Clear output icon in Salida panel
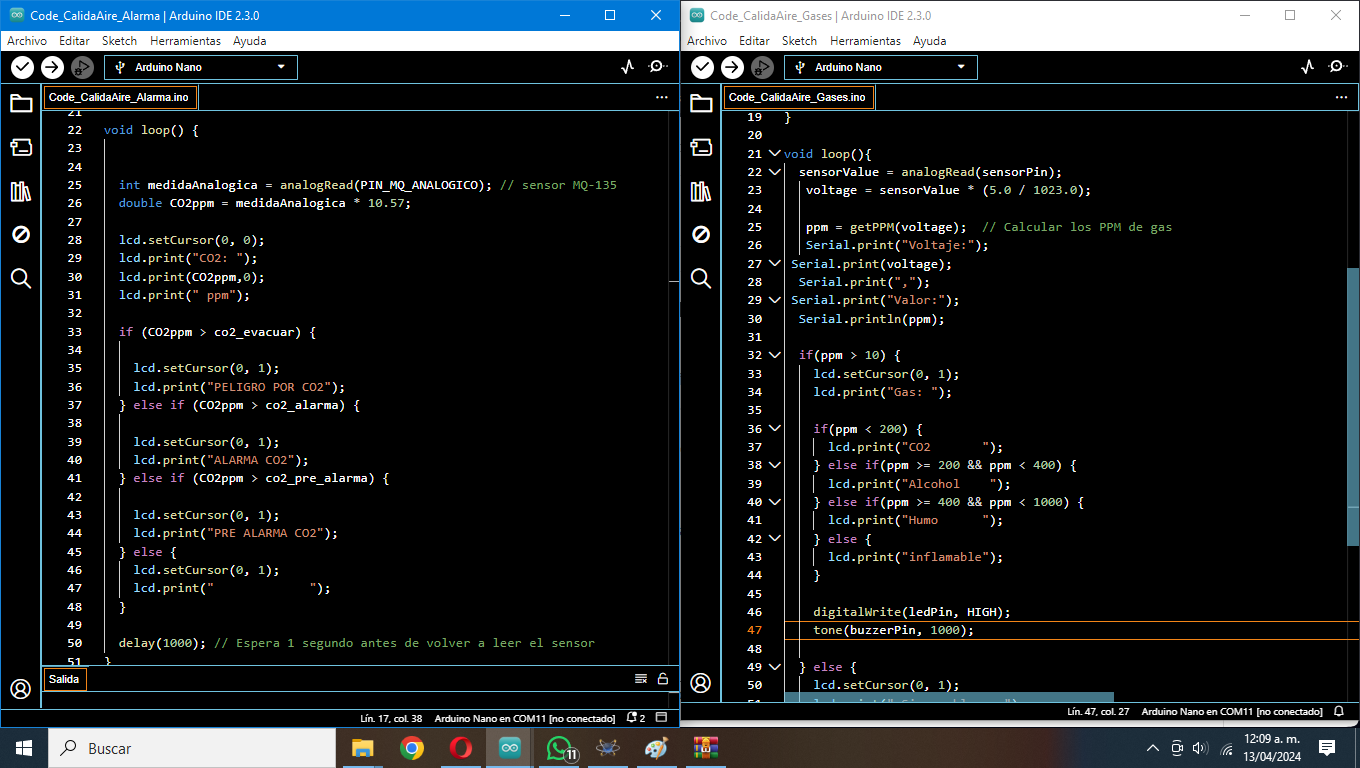Viewport: 1360px width, 768px height. (x=641, y=679)
